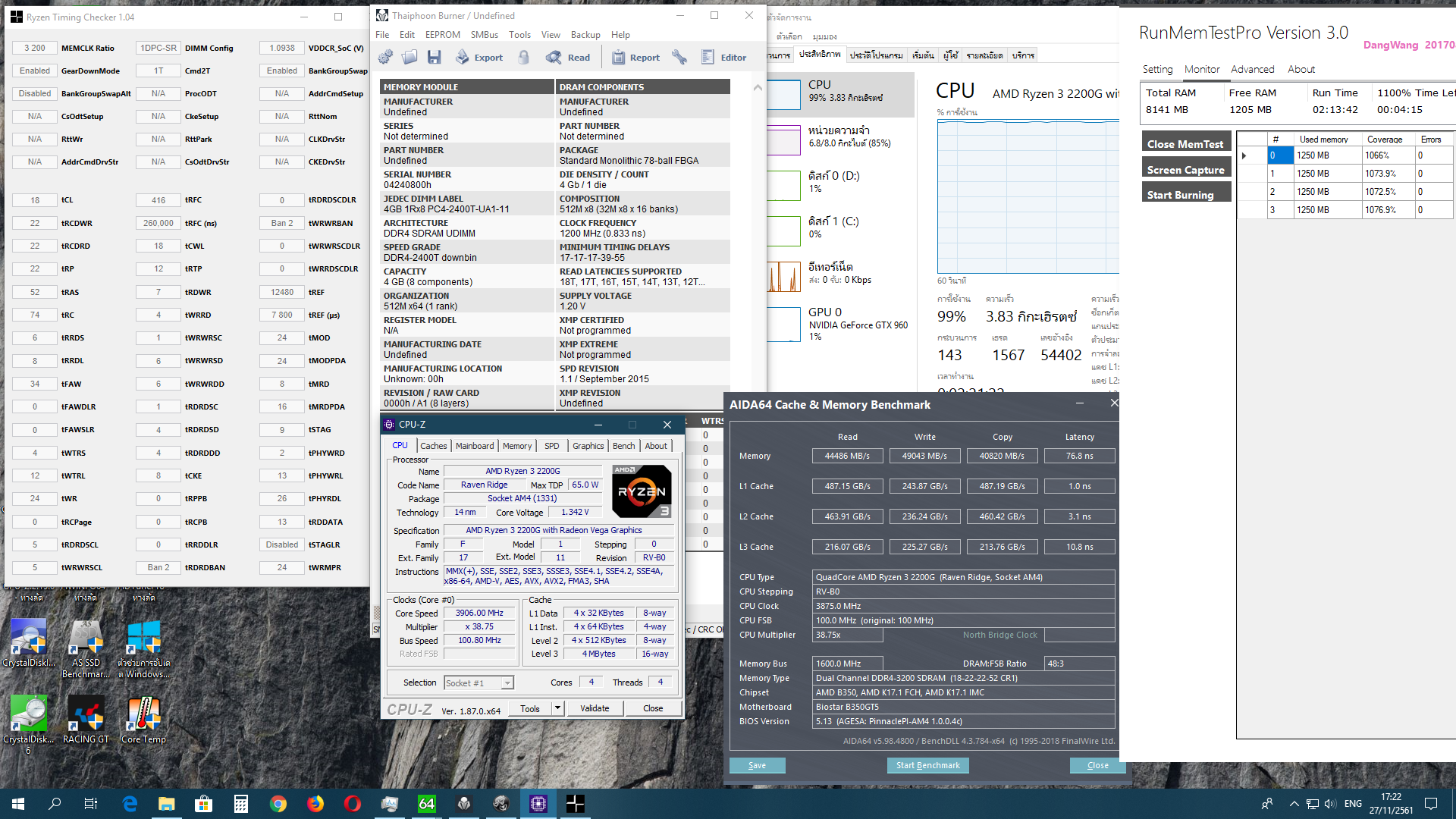The image size is (1456, 819).
Task: Click the GearDownMode Enabled field in Ryzen Timing Checker
Action: 35,71
